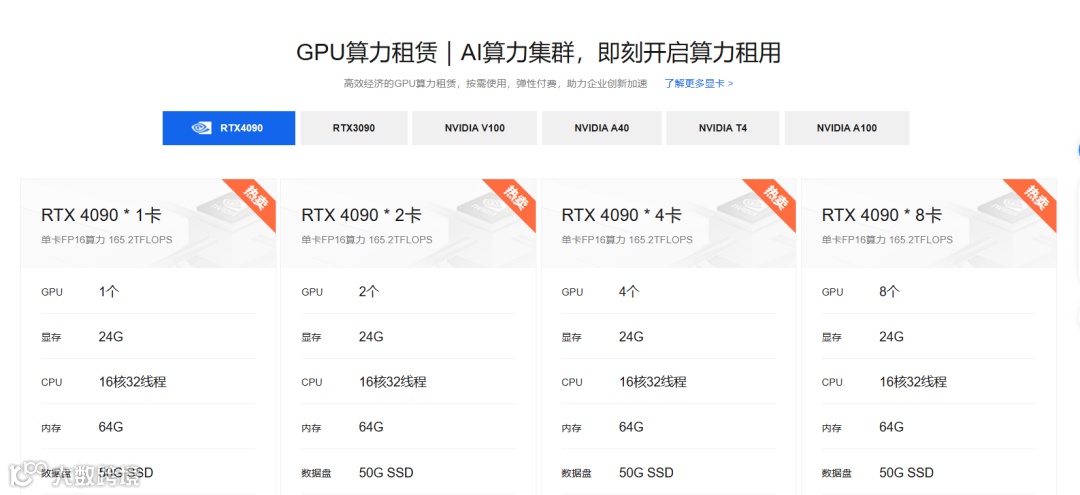
Task: Click the 24G 显存 value in 2卡 card
Action: (x=371, y=337)
